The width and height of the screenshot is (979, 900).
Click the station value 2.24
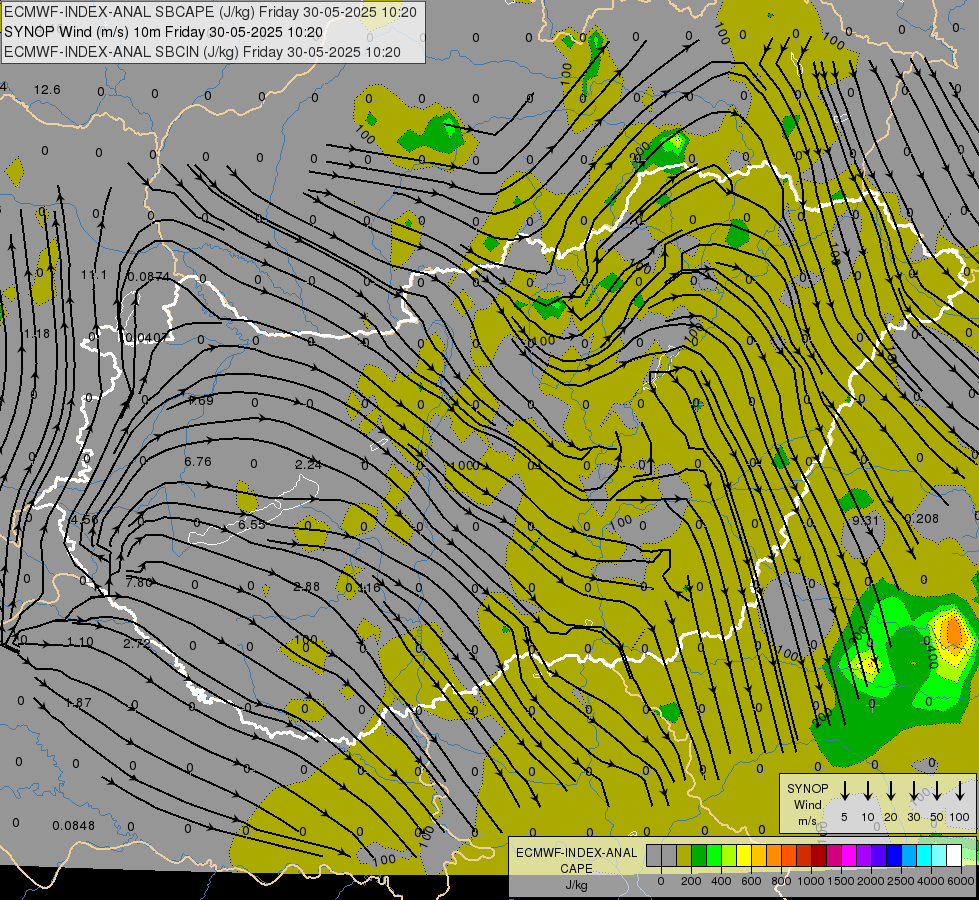click(x=308, y=464)
